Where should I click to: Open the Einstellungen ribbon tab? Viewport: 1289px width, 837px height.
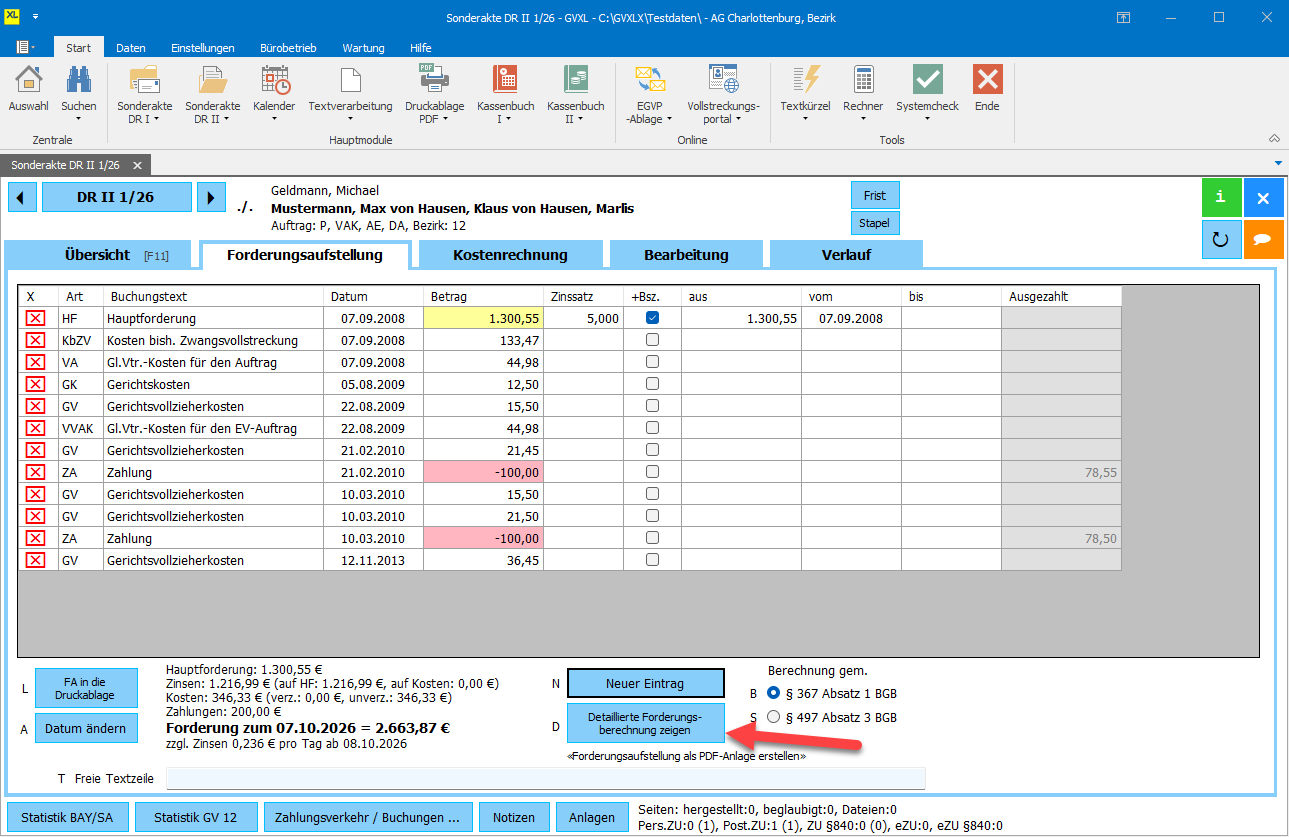203,48
